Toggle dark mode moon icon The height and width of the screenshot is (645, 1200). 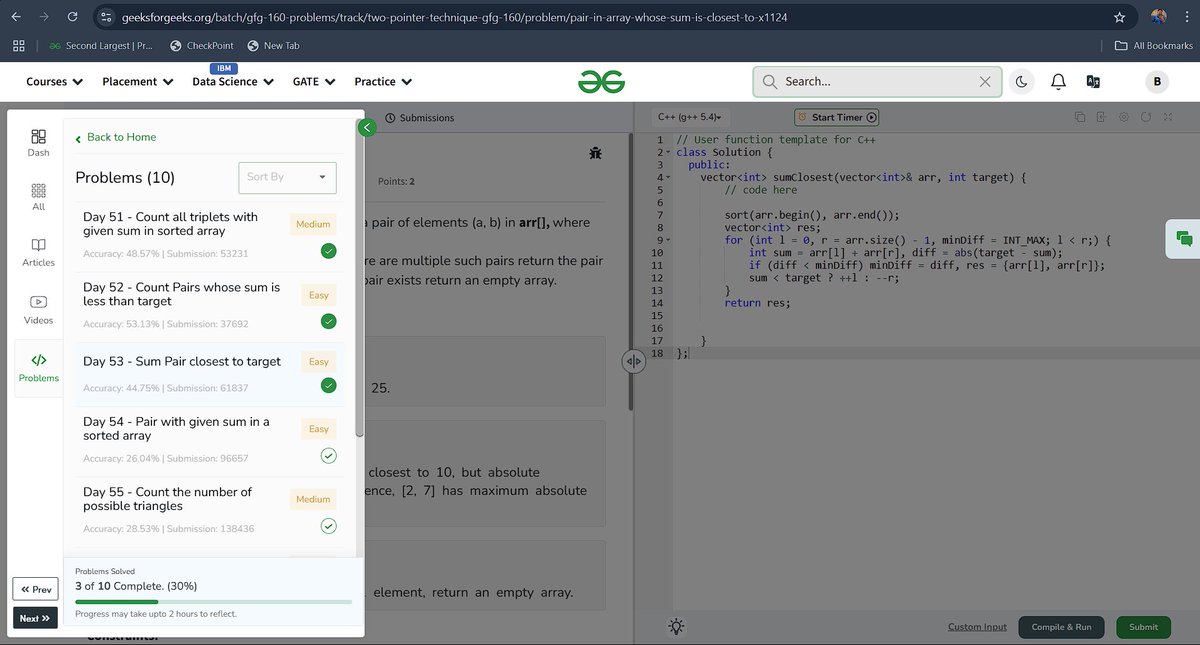tap(1022, 82)
